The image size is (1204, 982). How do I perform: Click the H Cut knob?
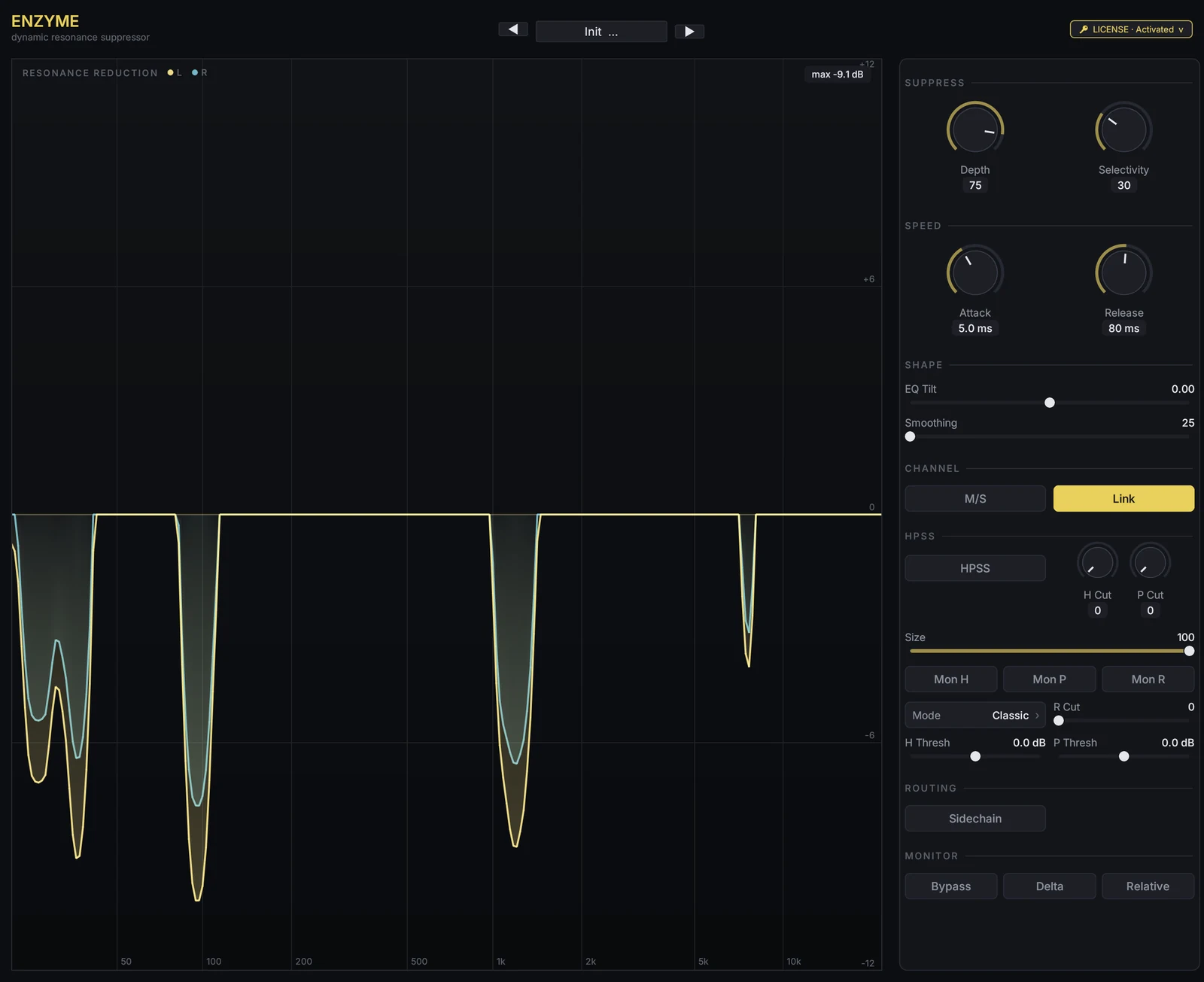[x=1097, y=562]
